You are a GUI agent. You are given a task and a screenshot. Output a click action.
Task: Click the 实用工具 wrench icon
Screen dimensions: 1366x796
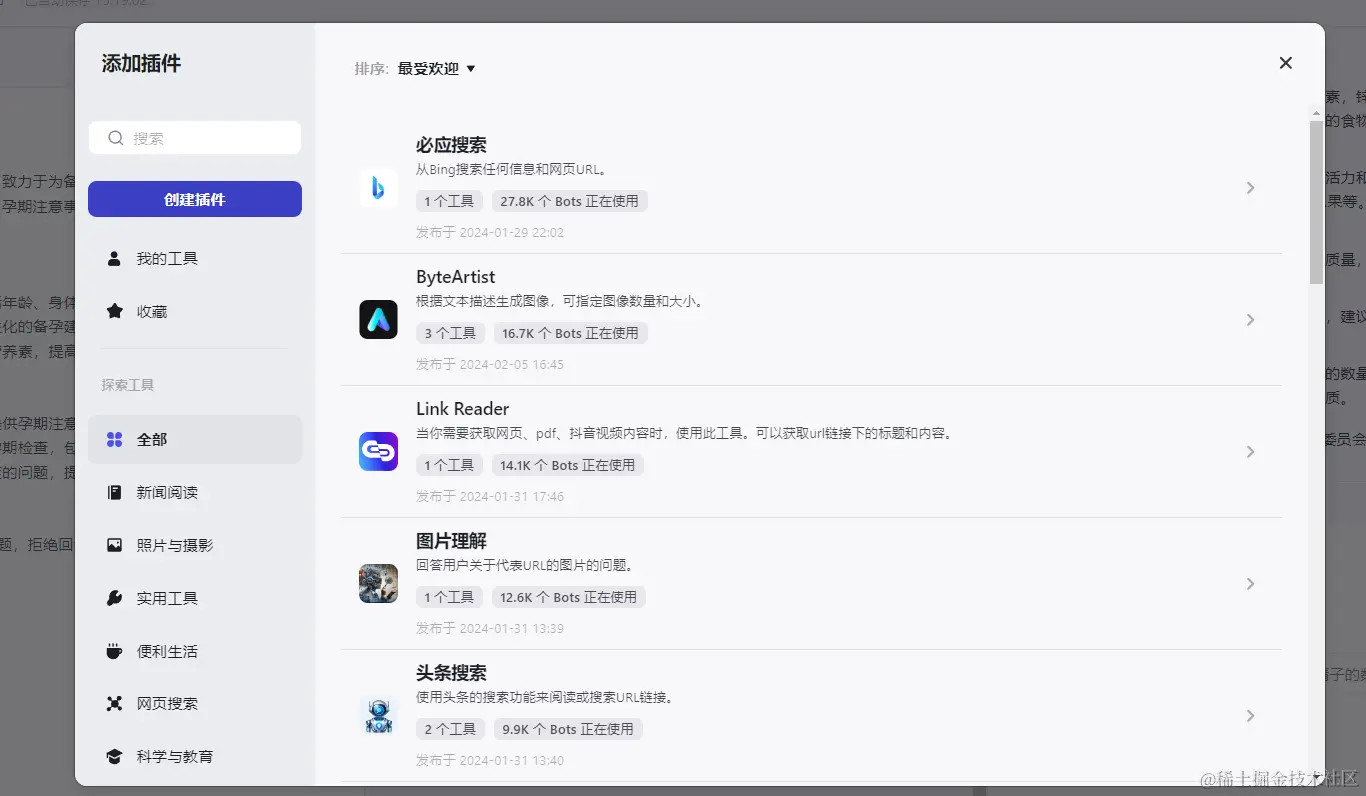click(114, 598)
